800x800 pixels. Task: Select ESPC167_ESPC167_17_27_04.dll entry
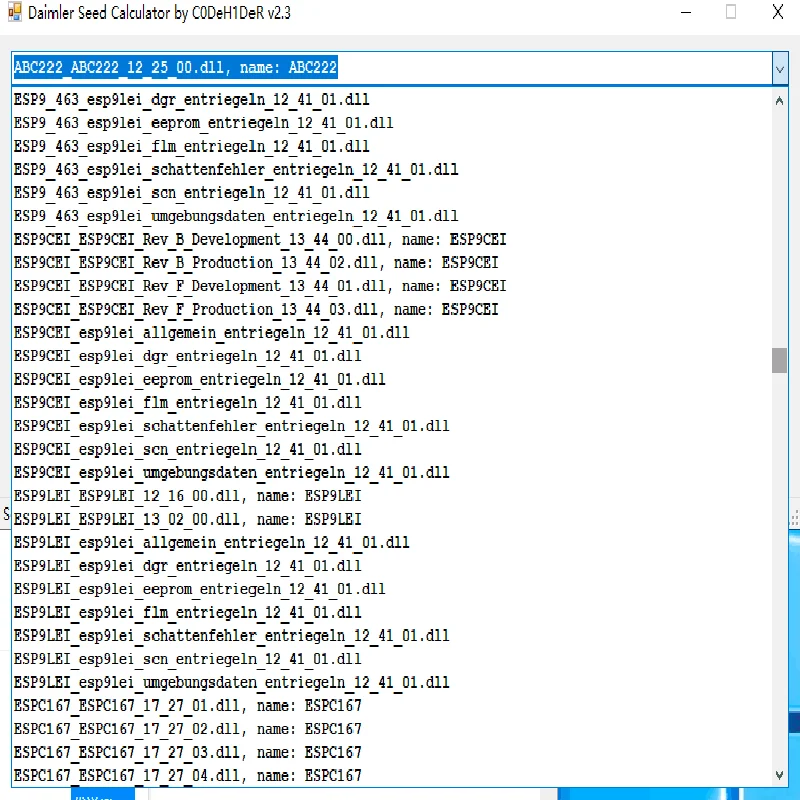(x=392, y=776)
